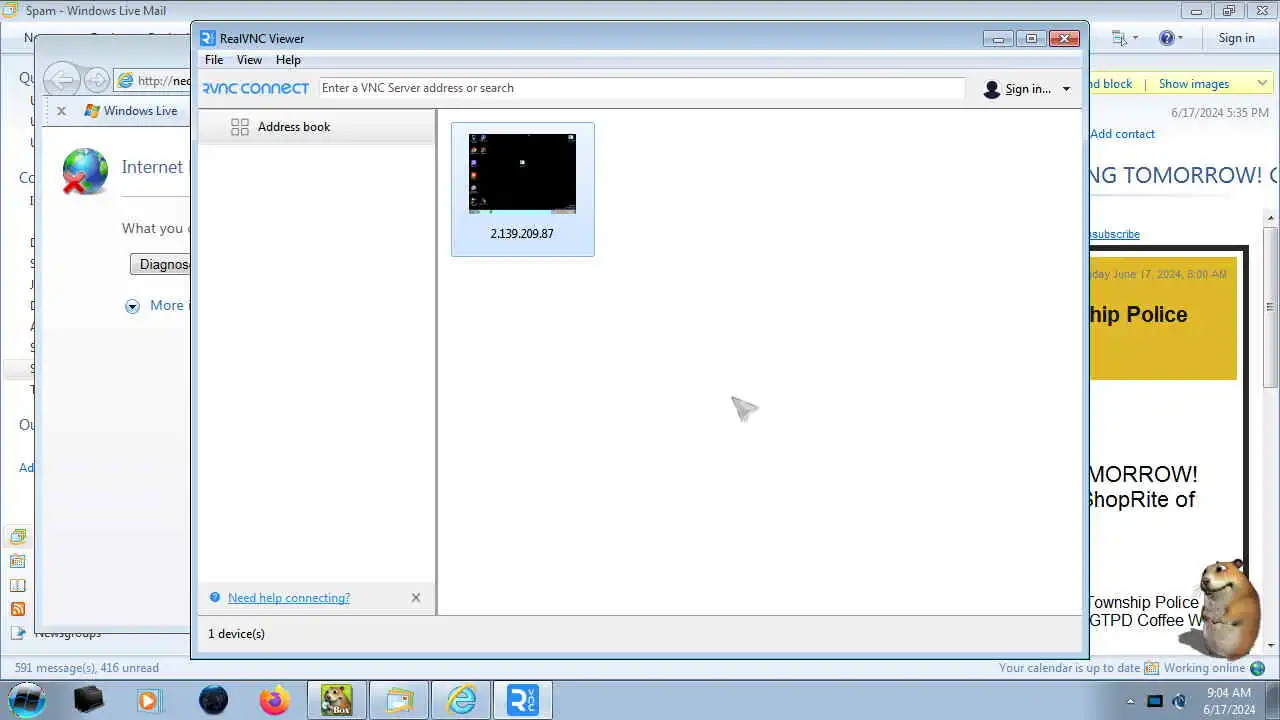
Task: Click the Newsgroups icon in Live Mail
Action: click(x=18, y=633)
